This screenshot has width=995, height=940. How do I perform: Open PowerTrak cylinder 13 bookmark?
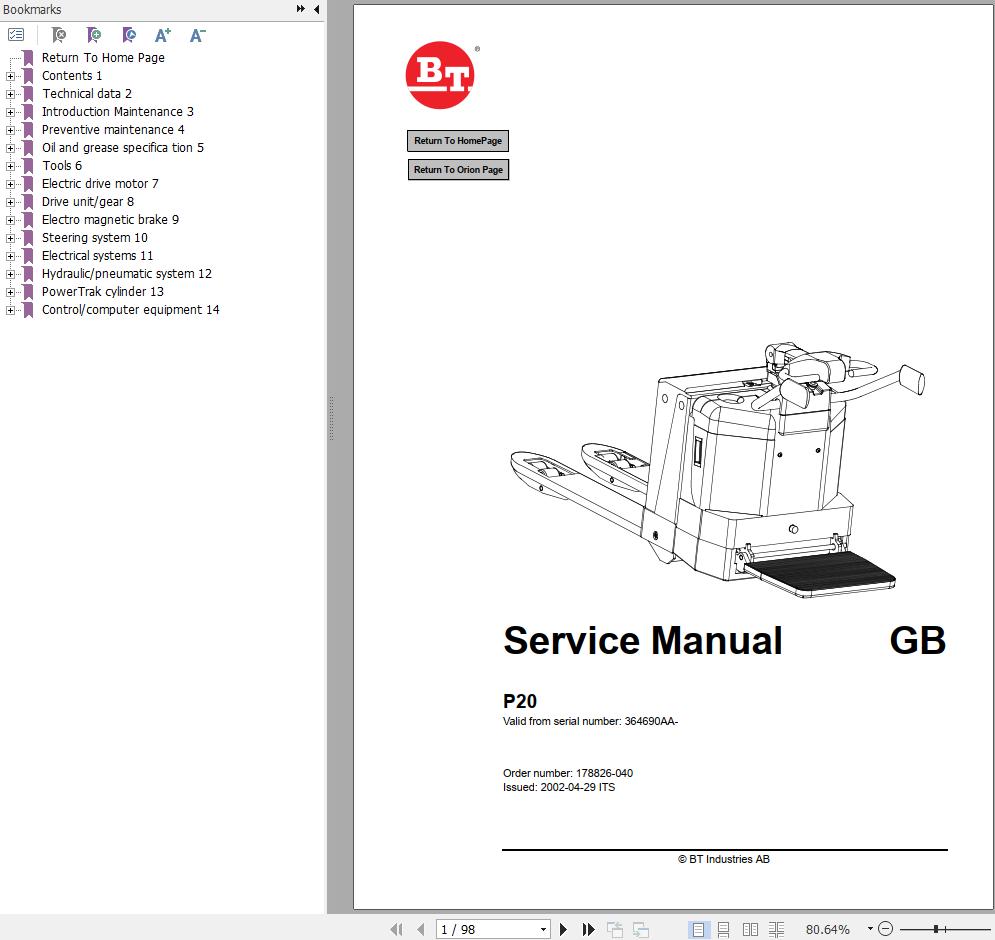point(103,291)
